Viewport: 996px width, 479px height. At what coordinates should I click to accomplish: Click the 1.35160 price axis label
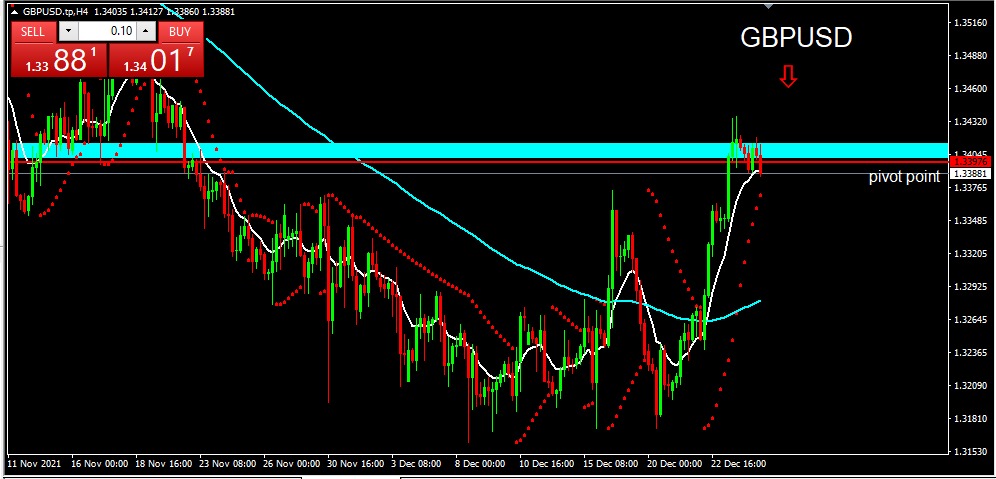969,23
